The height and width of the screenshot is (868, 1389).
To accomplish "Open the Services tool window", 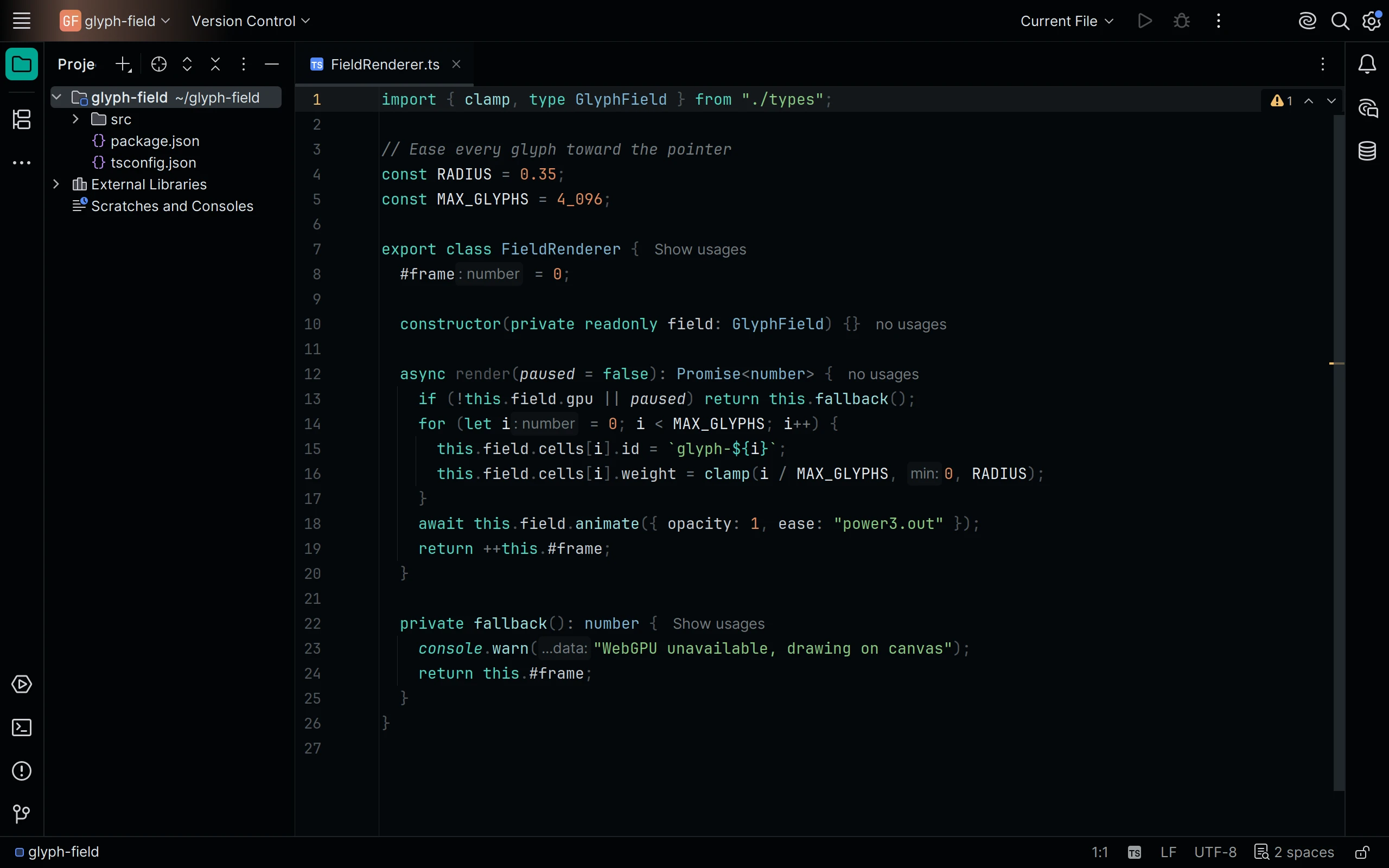I will point(22,684).
